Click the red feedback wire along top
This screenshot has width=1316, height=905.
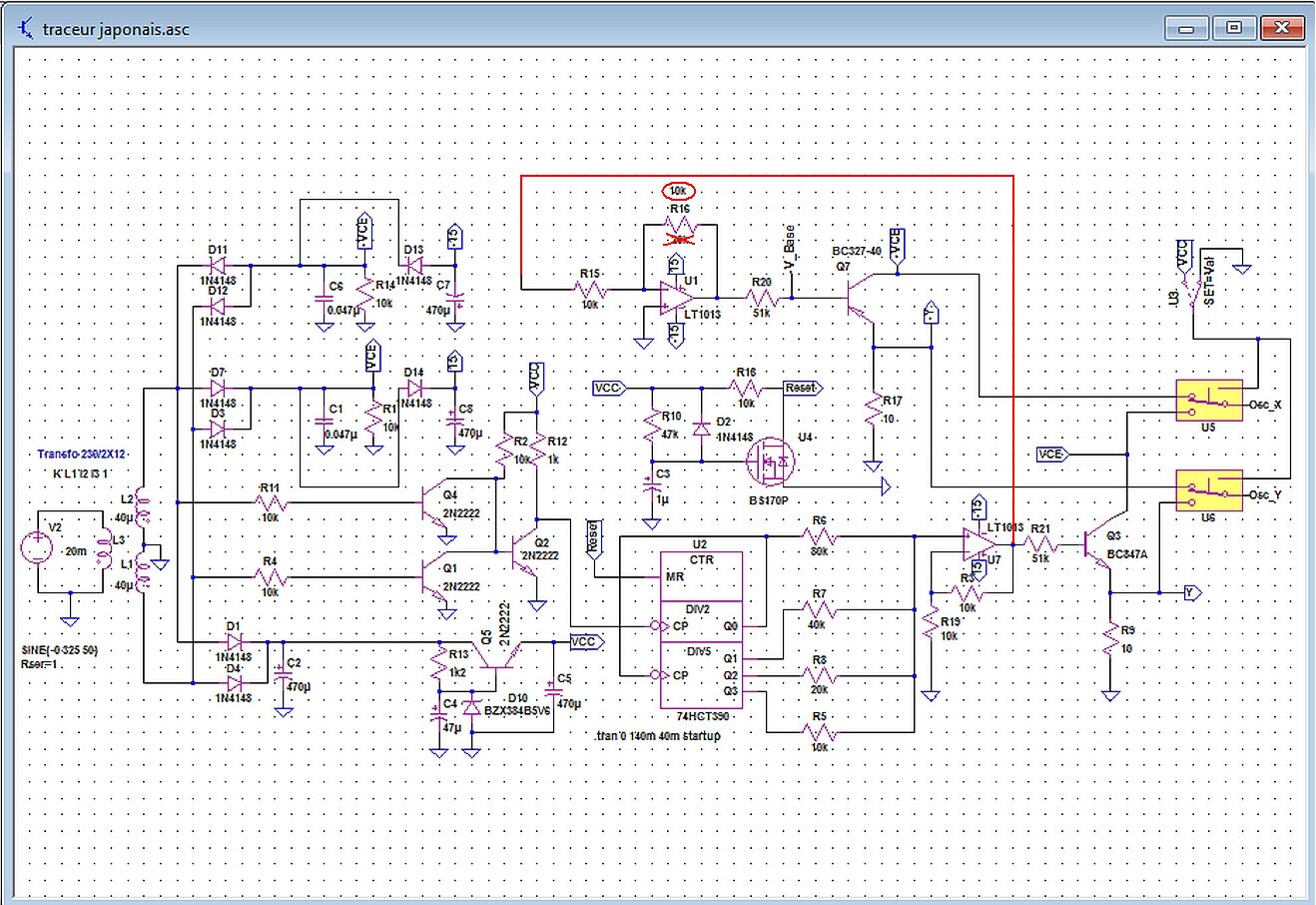coord(767,177)
